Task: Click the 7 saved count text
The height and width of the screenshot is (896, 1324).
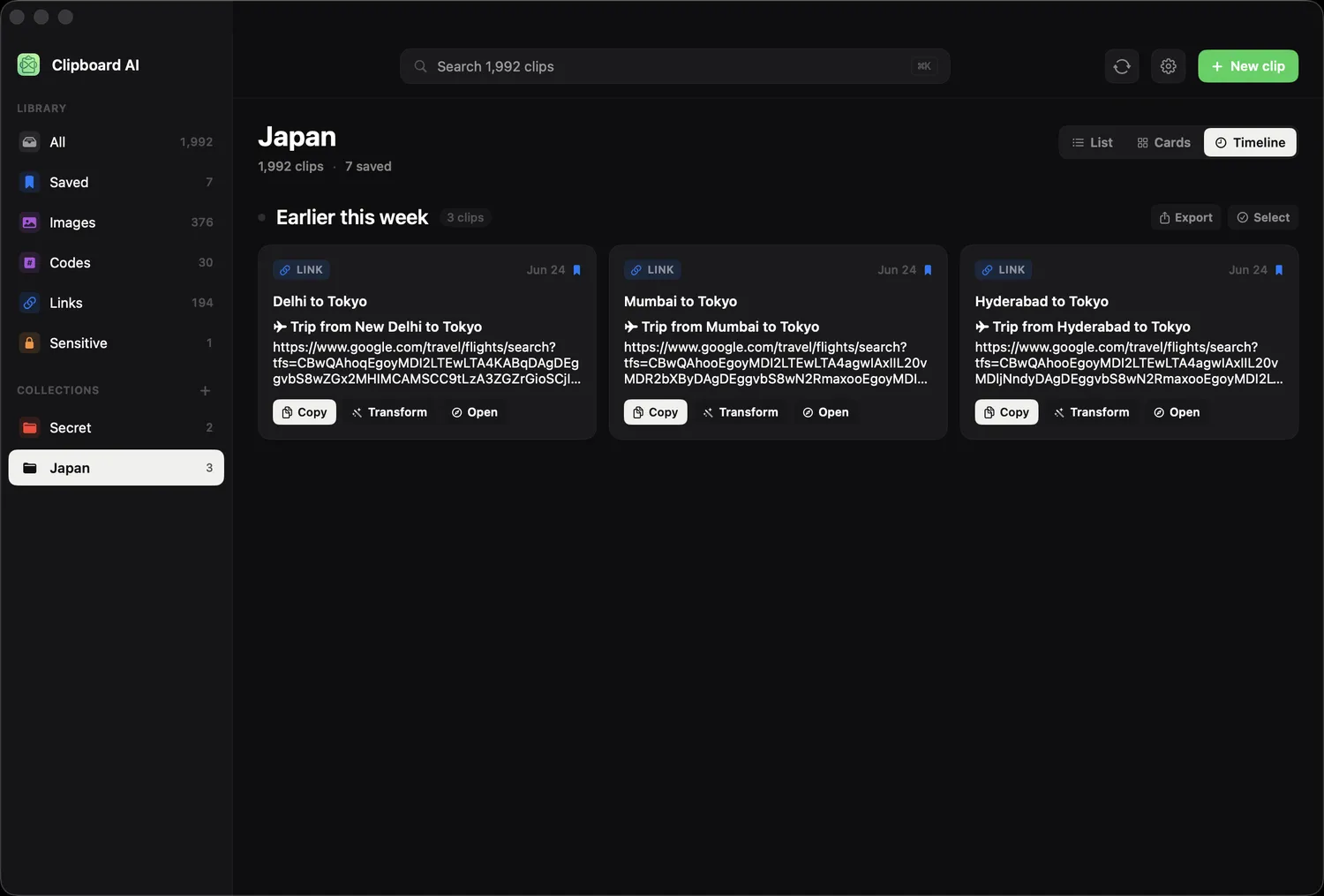Action: coord(368,167)
